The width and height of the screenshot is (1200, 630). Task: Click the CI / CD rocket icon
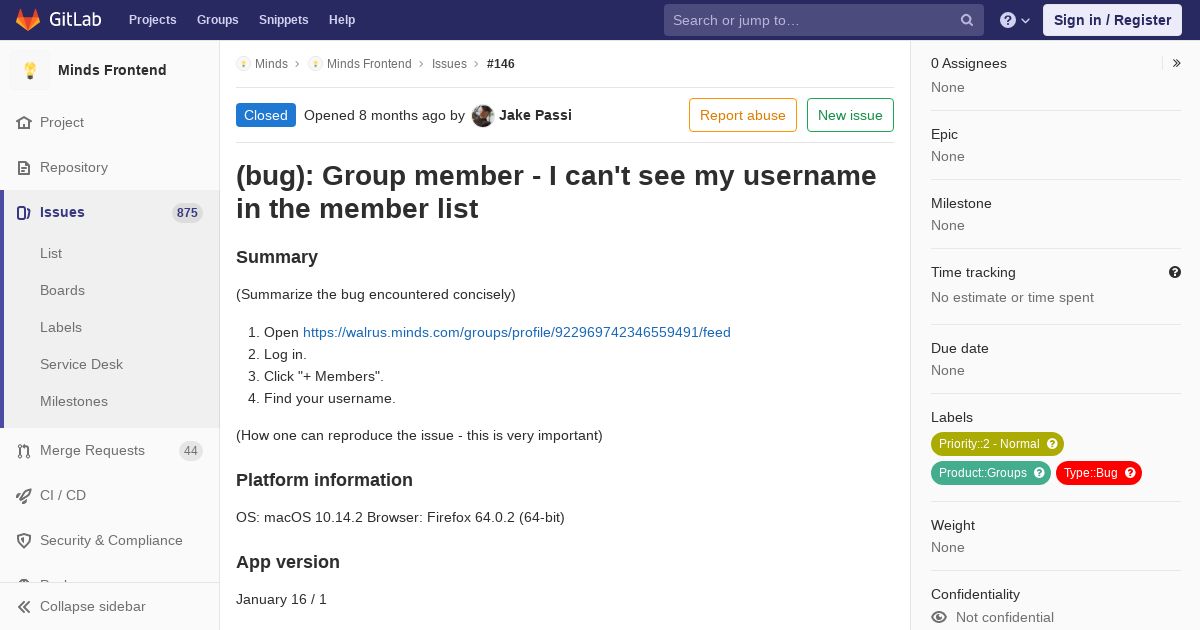(x=24, y=495)
